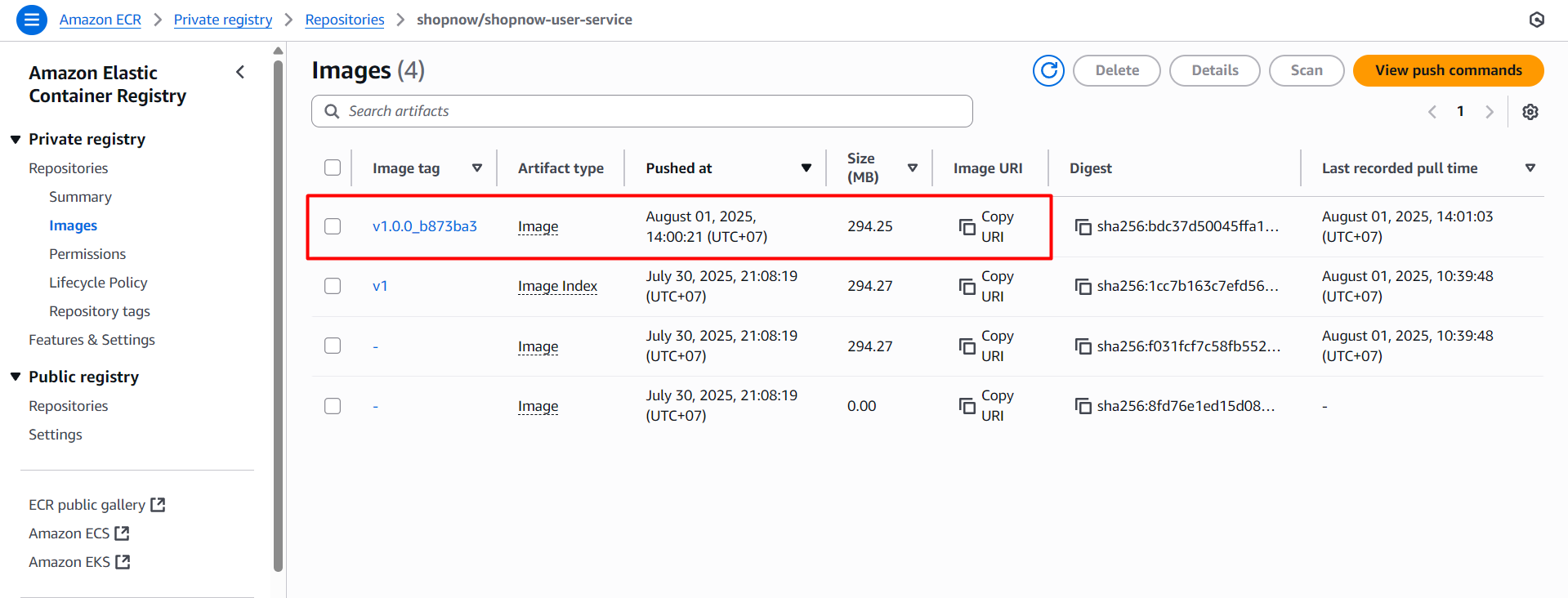Screen dimensions: 1568x598
Task: Collapse the Public registry section
Action: point(16,377)
